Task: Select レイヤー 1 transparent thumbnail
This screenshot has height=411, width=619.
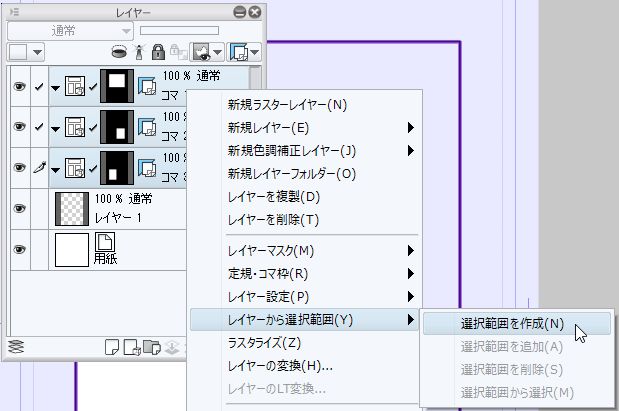Action: coord(72,209)
